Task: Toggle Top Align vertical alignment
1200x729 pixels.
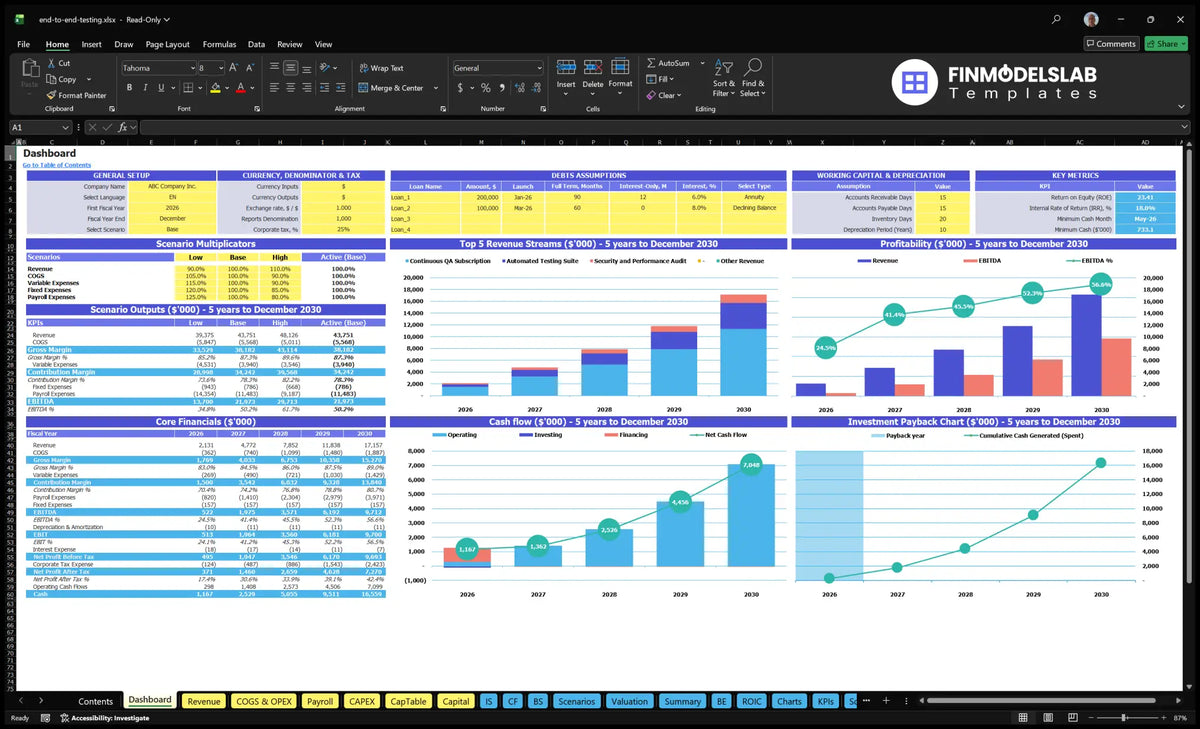Action: point(274,68)
